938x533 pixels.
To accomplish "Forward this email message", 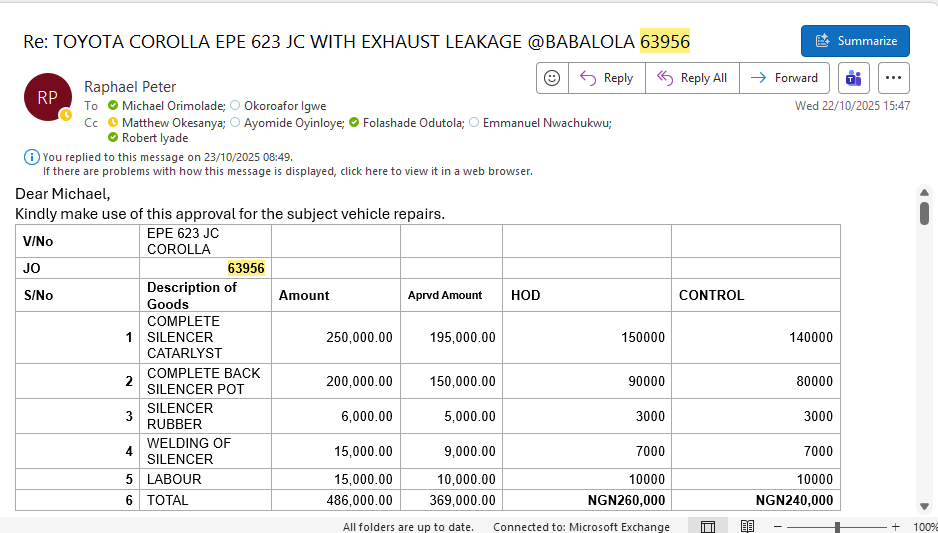I will pos(784,78).
